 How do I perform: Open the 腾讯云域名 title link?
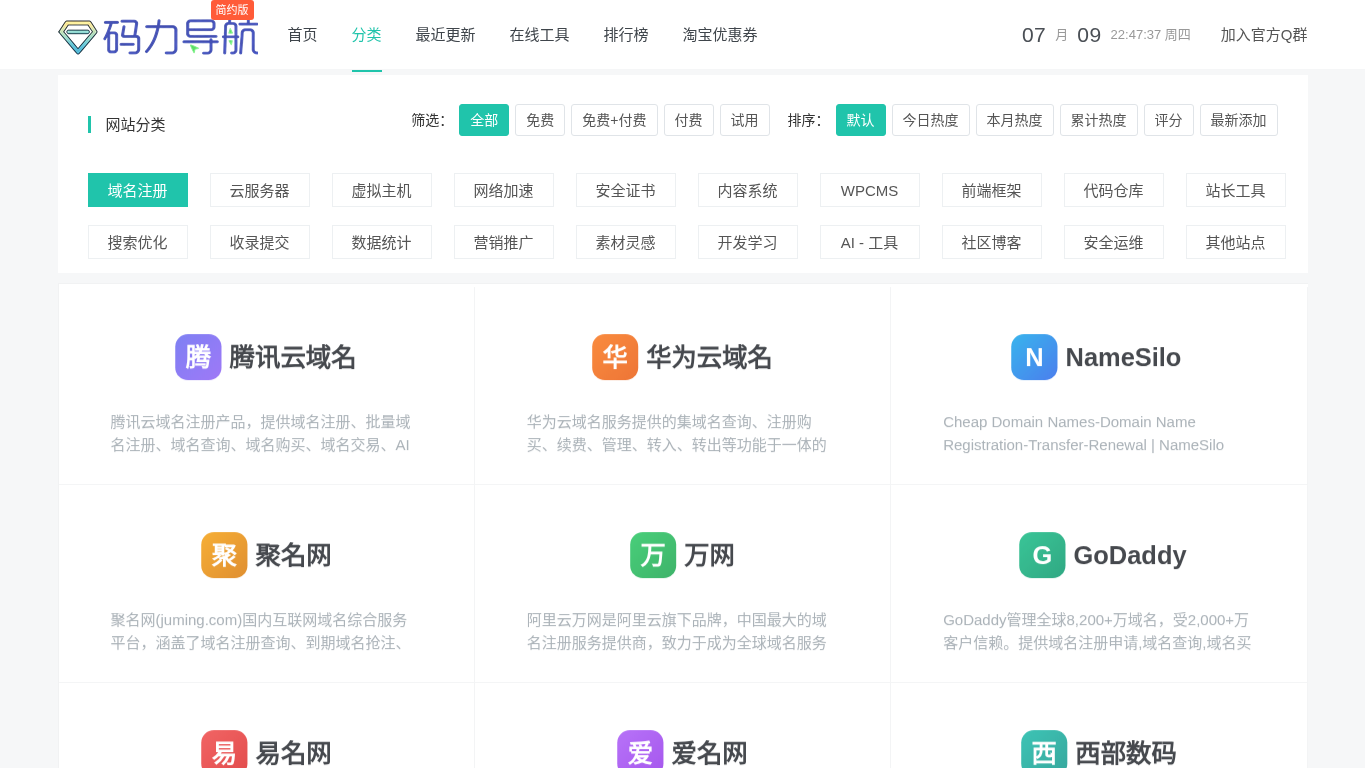292,357
